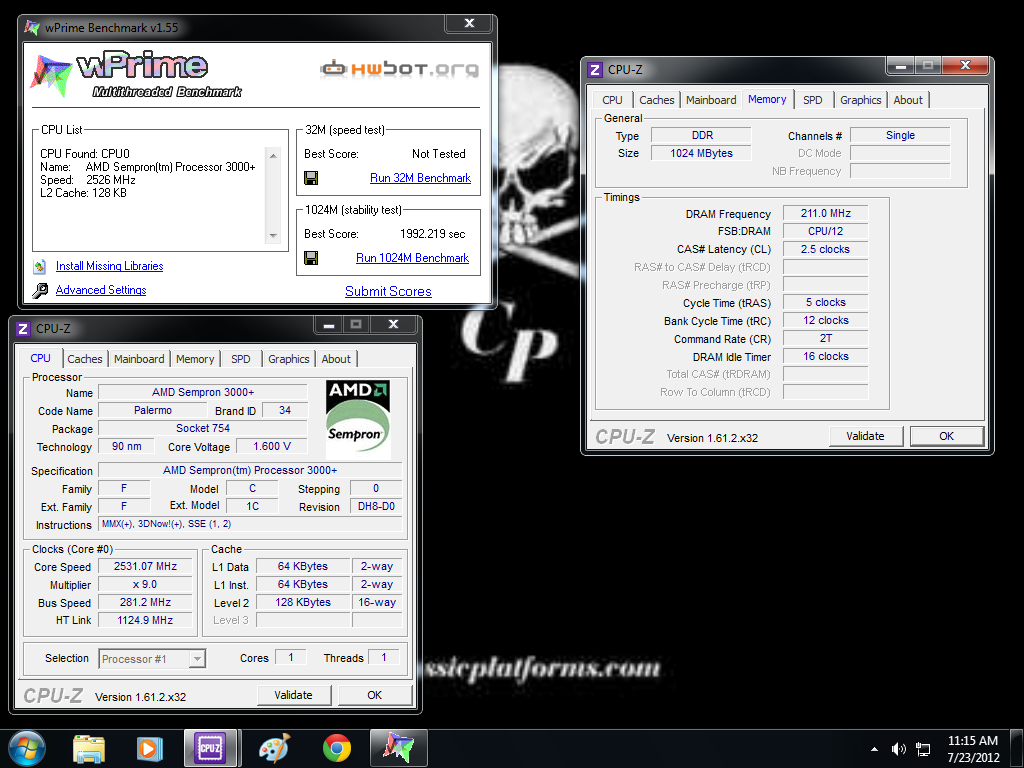Switch to Graphics tab in bottom CPU-Z window
The image size is (1024, 768).
click(x=289, y=359)
